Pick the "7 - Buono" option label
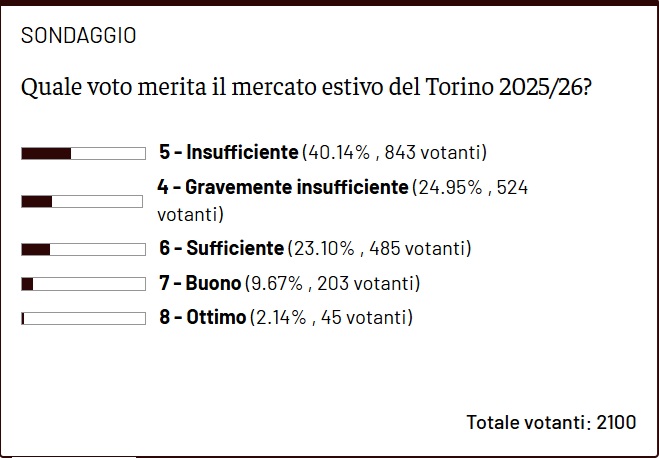659x458 pixels. [200, 284]
